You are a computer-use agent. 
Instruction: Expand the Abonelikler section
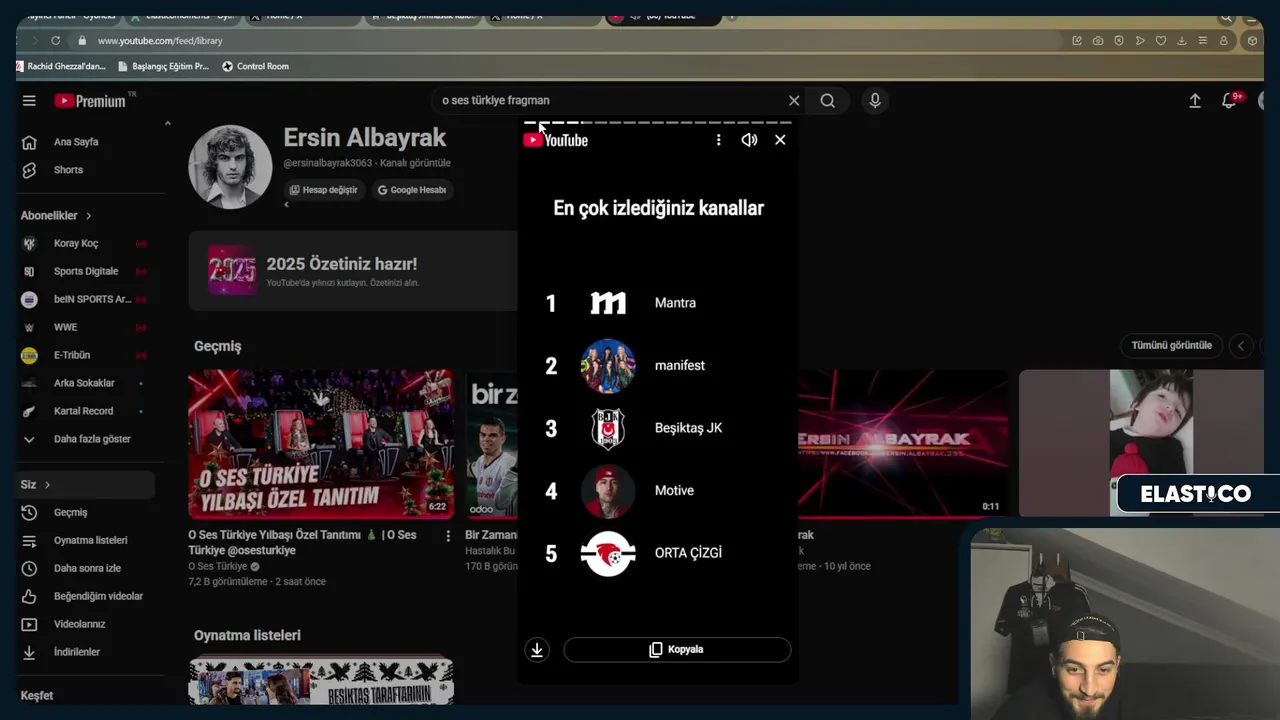(56, 216)
